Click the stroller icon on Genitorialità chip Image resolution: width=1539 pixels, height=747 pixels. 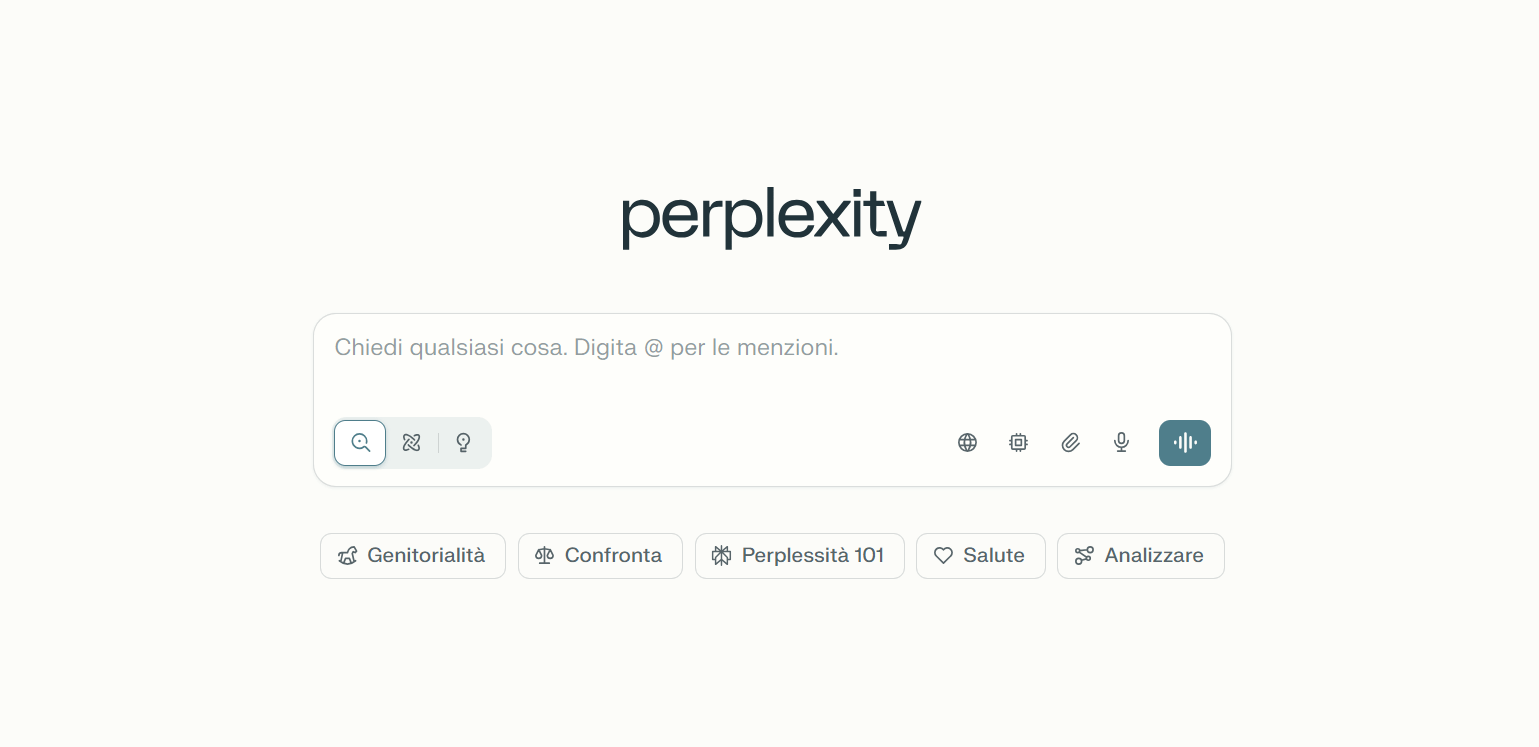pyautogui.click(x=346, y=555)
